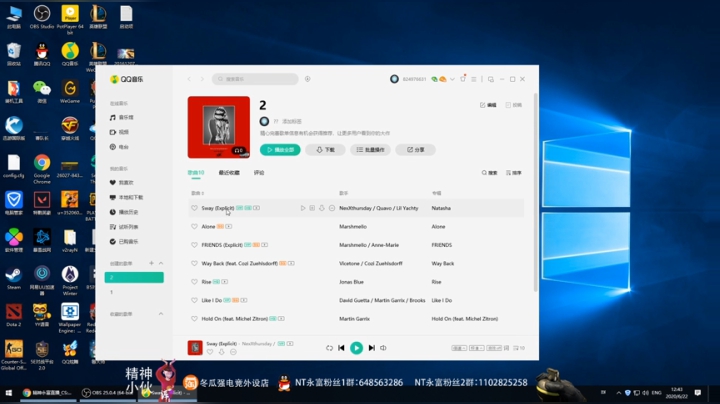This screenshot has width=720, height=404.
Task: Click the Share button
Action: point(416,150)
